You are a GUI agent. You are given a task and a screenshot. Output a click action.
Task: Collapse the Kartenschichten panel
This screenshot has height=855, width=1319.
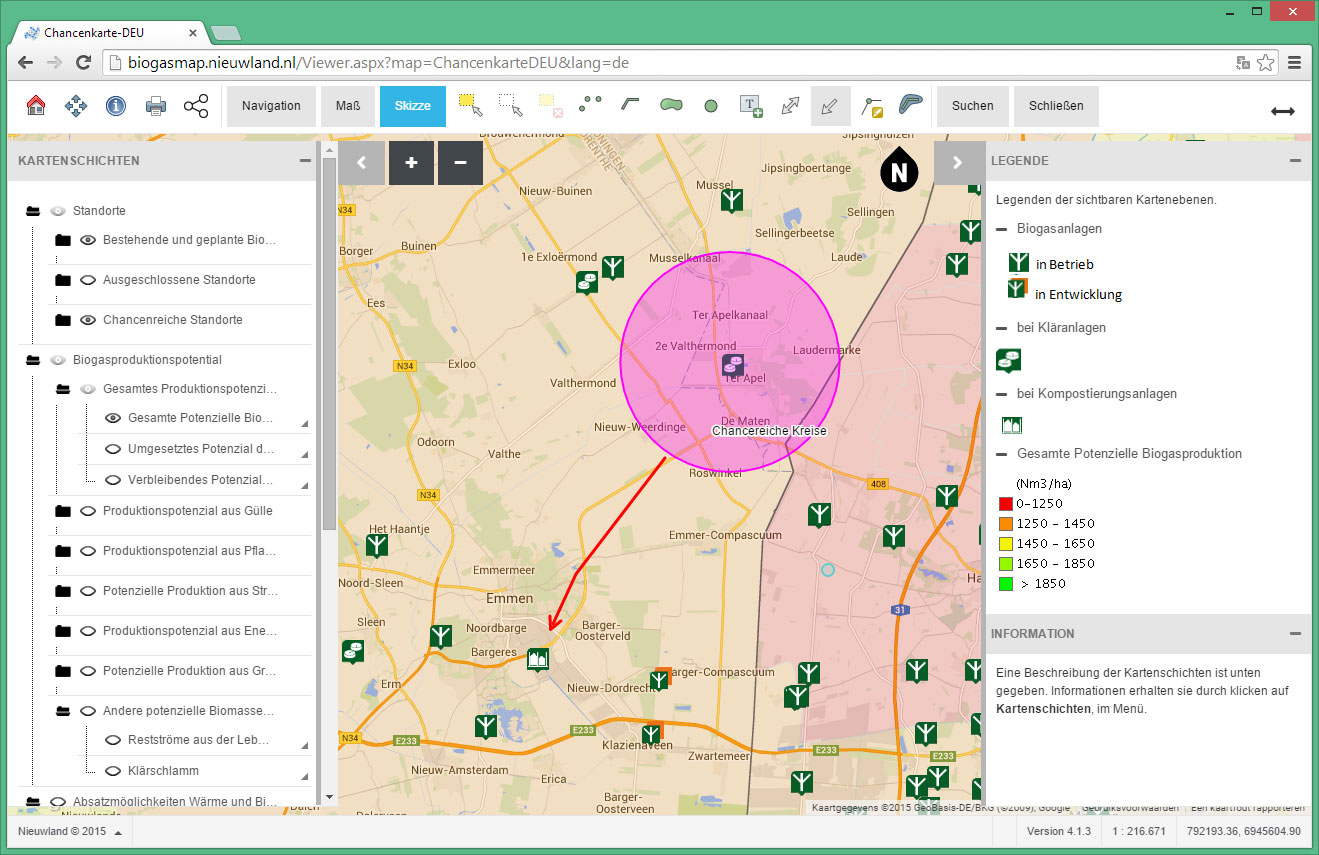305,161
